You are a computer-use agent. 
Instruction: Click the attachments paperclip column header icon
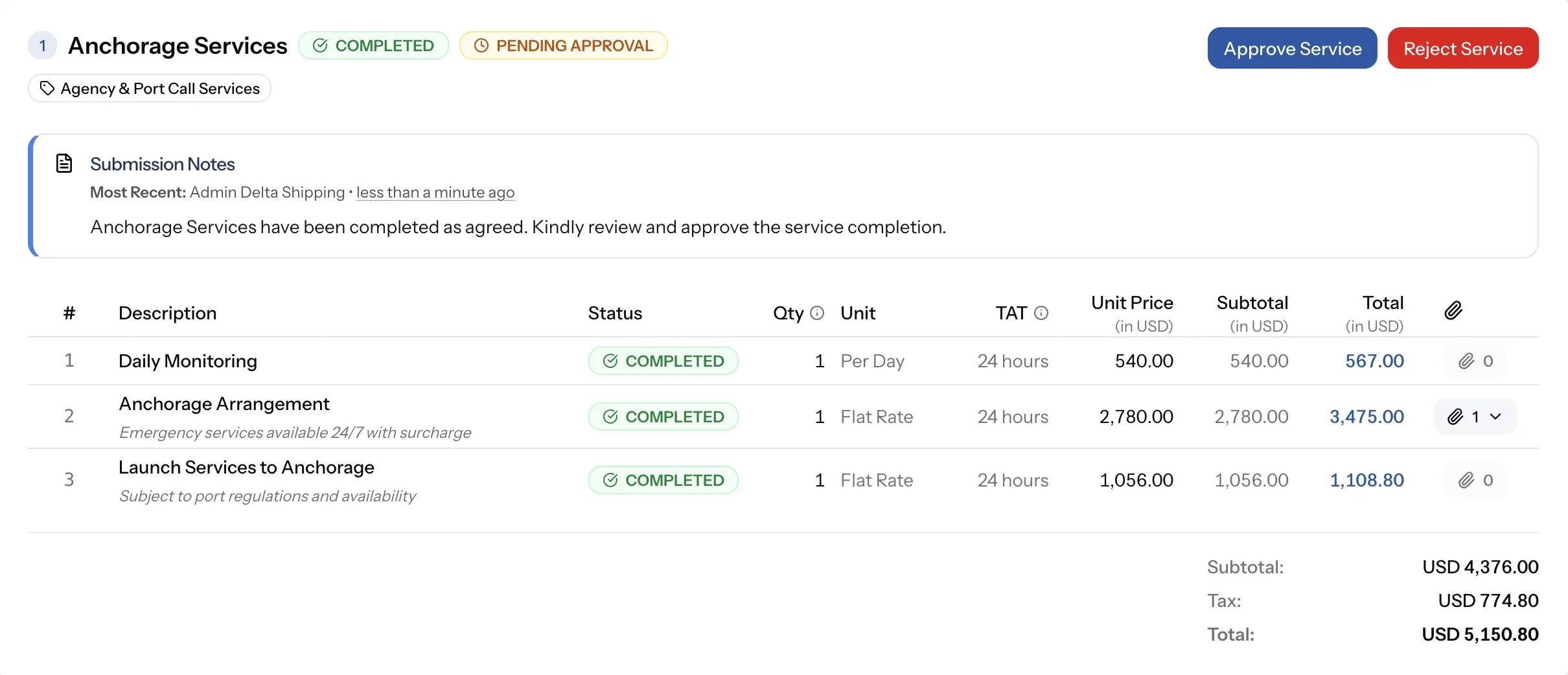[1453, 311]
